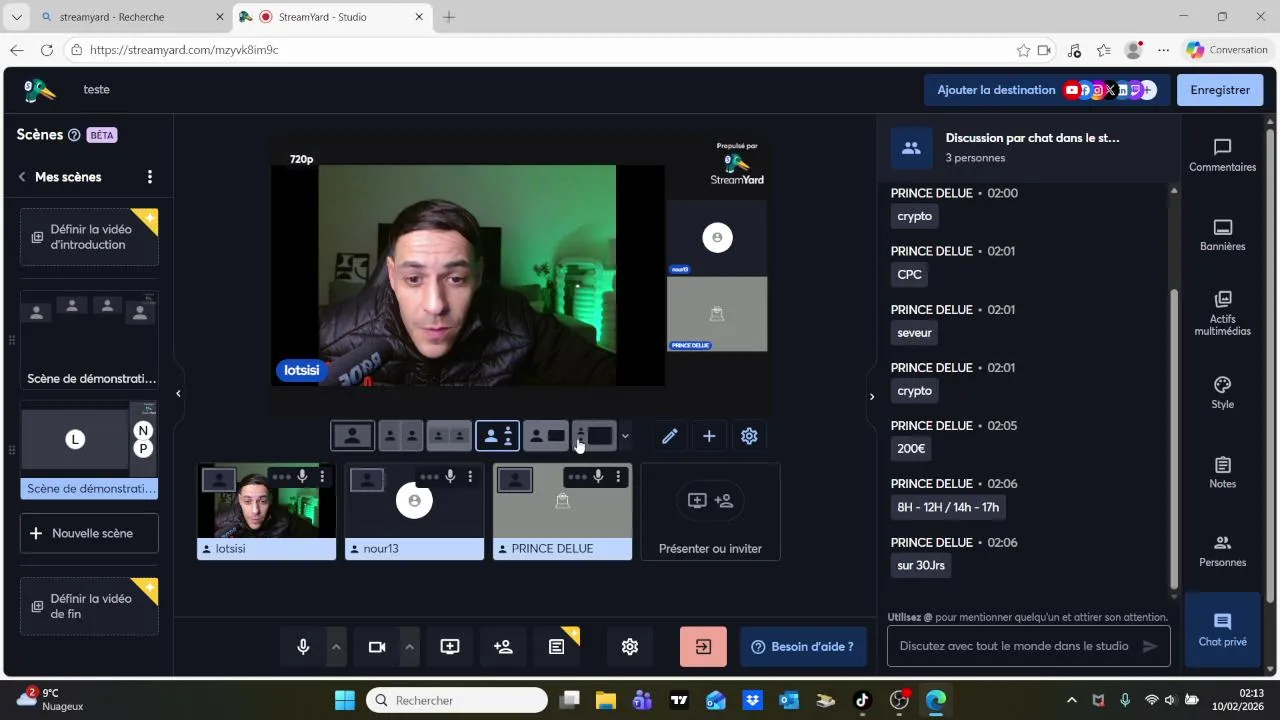1280x720 pixels.
Task: Open options menu on lotsisi card
Action: (322, 477)
